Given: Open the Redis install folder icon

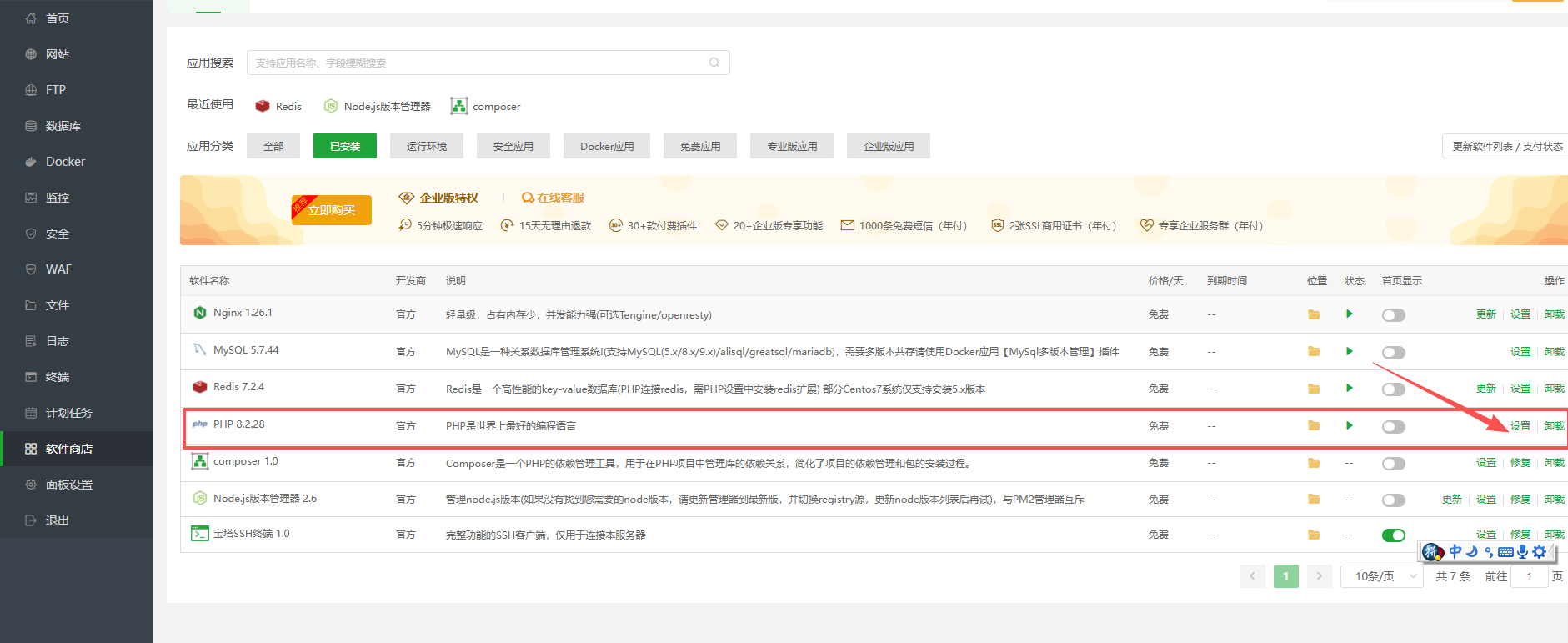Looking at the screenshot, I should point(1314,389).
